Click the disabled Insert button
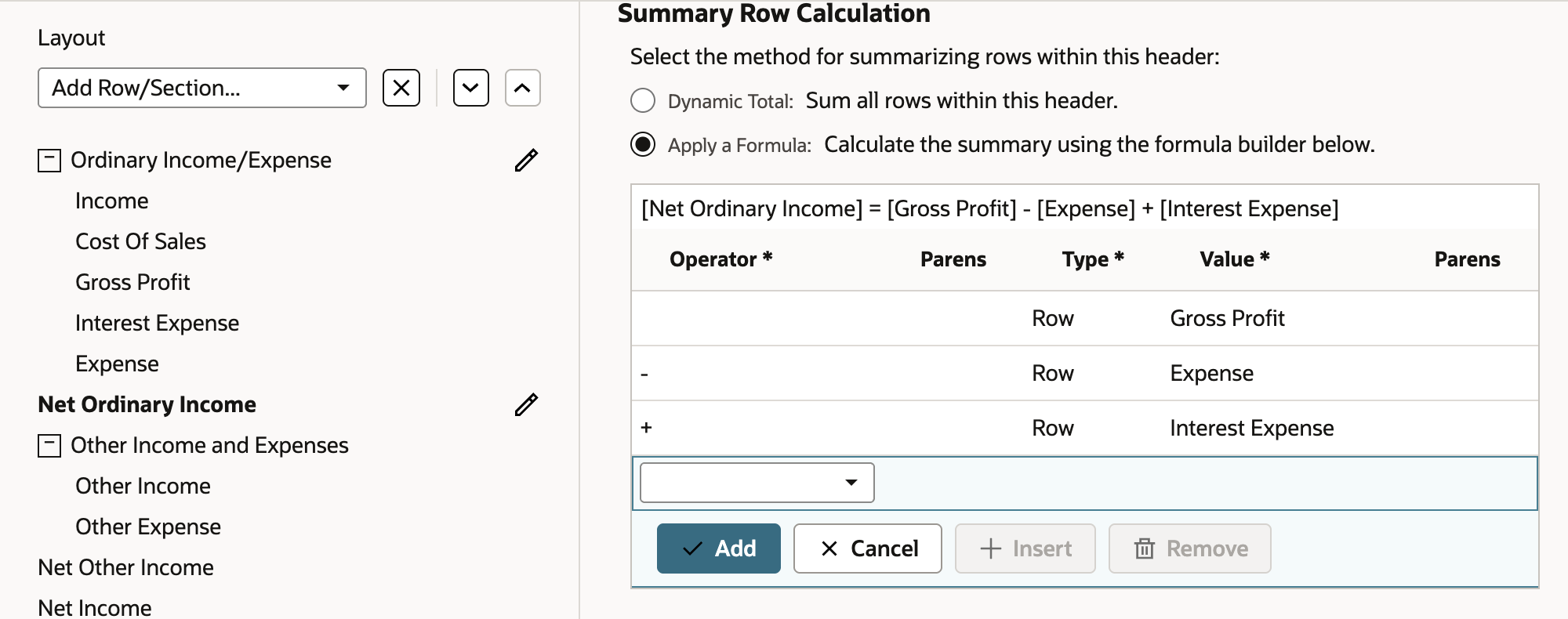 1025,548
